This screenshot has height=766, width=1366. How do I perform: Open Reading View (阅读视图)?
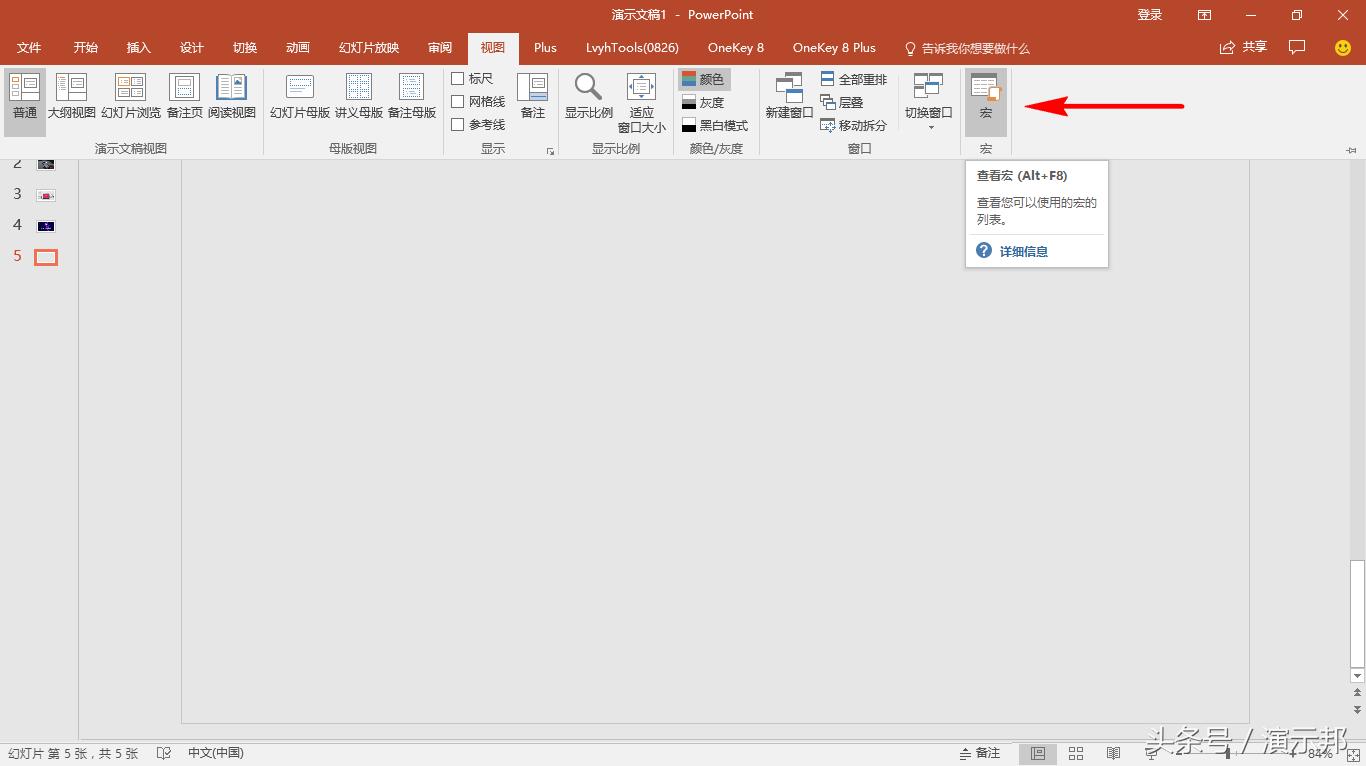tap(231, 96)
